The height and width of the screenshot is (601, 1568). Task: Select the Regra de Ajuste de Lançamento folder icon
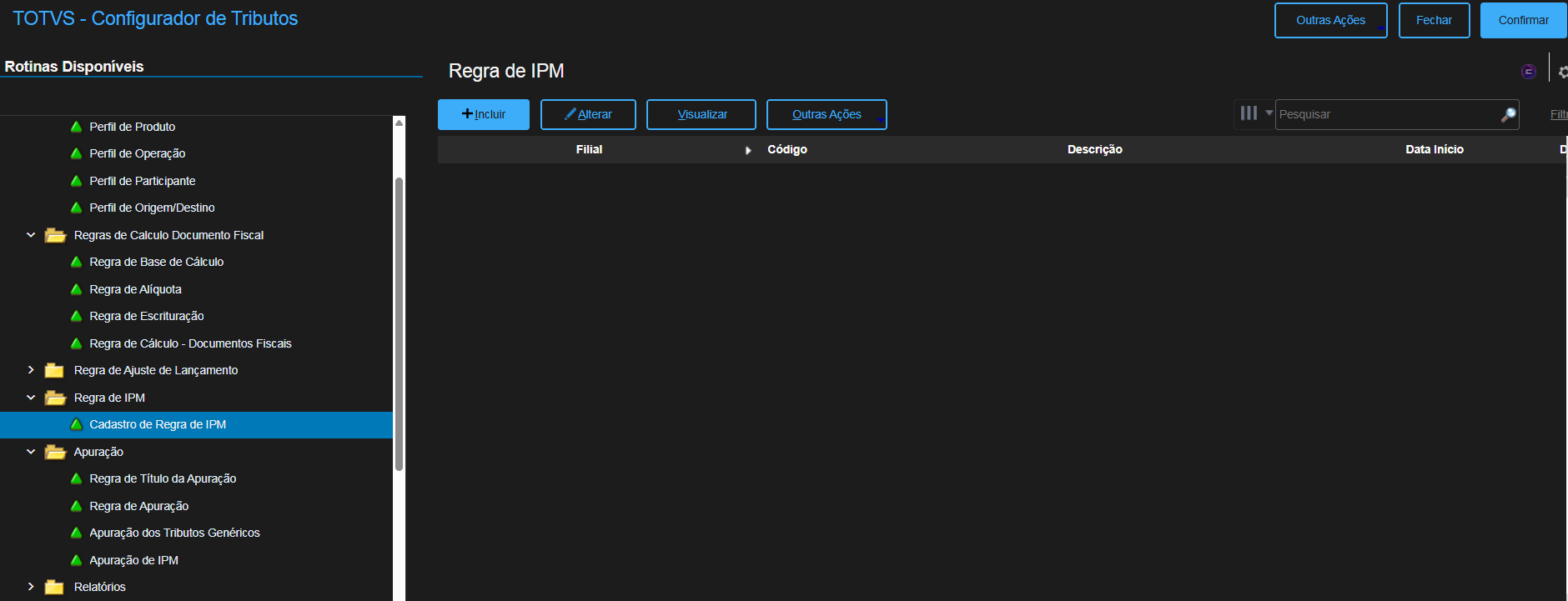(54, 370)
